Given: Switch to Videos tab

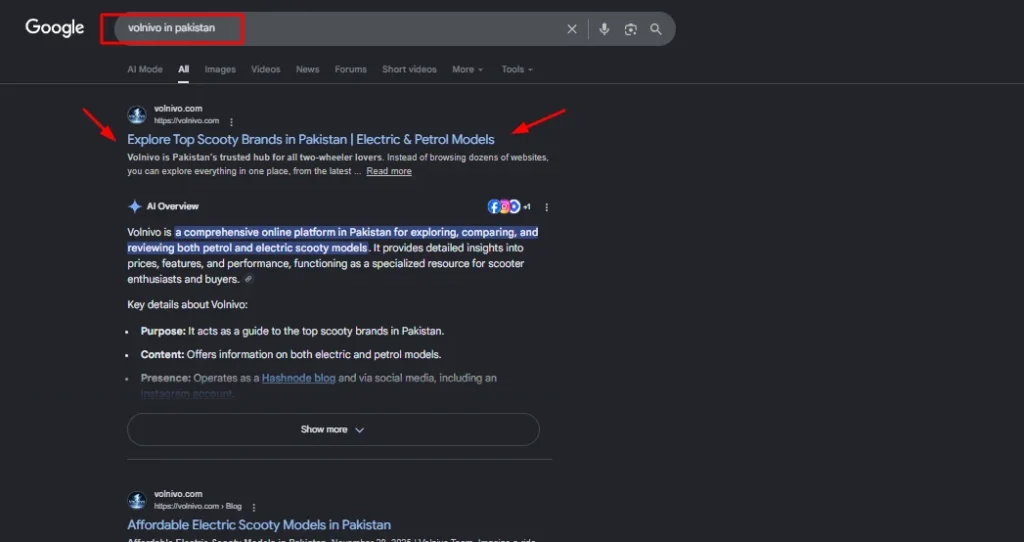Looking at the screenshot, I should 266,69.
